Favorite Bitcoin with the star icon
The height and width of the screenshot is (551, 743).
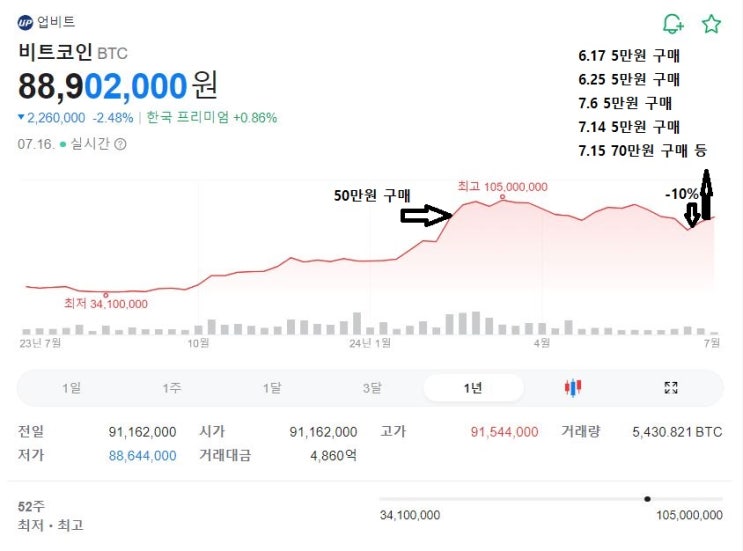711,24
